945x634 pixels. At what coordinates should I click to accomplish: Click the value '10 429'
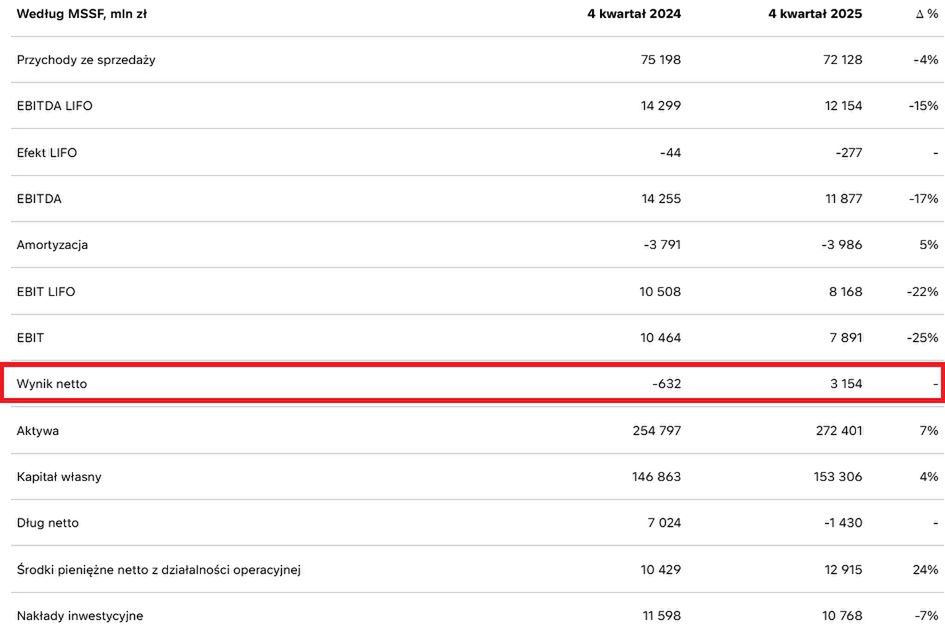661,570
